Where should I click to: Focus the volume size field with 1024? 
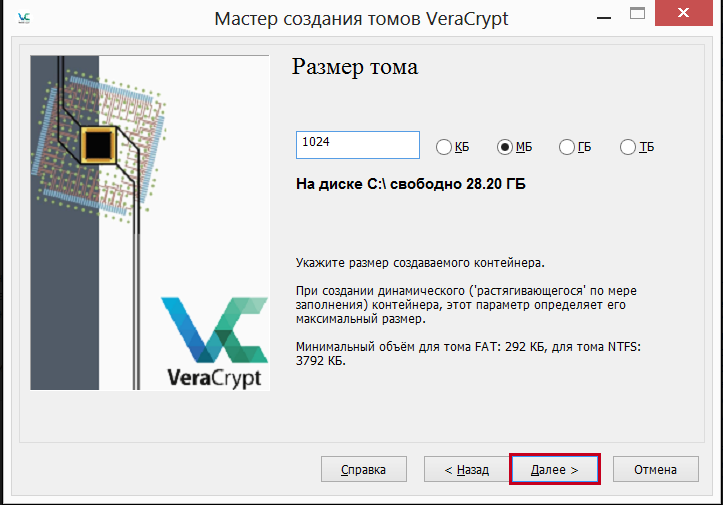pos(358,145)
